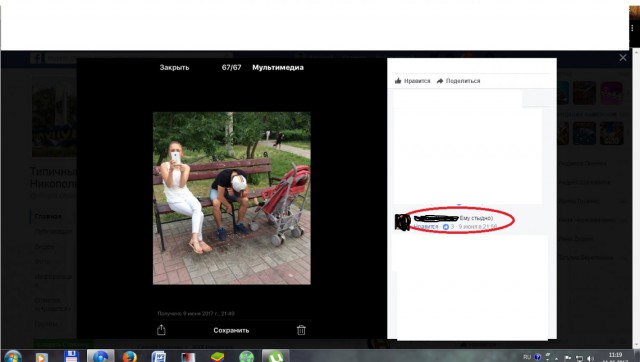
Task: Click the RU language indicator in tray
Action: click(x=527, y=357)
